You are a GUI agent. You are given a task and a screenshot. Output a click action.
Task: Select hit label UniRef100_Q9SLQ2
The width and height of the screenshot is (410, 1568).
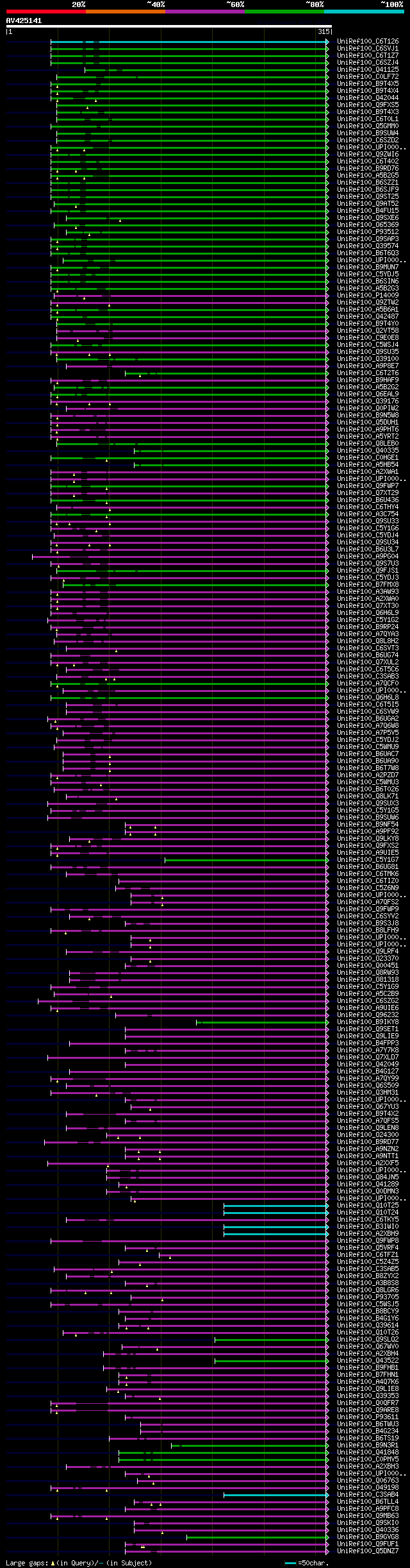(x=368, y=1340)
